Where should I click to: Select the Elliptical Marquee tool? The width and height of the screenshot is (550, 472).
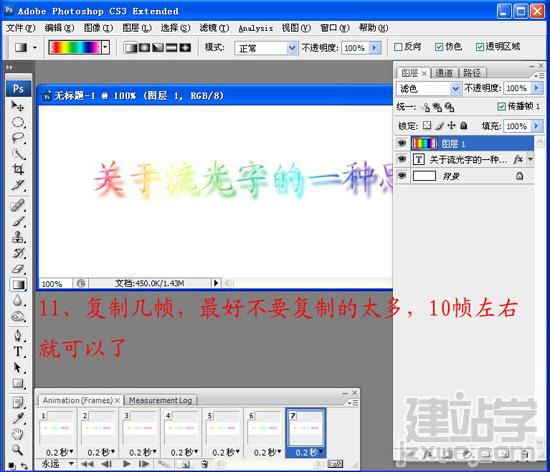[18, 122]
